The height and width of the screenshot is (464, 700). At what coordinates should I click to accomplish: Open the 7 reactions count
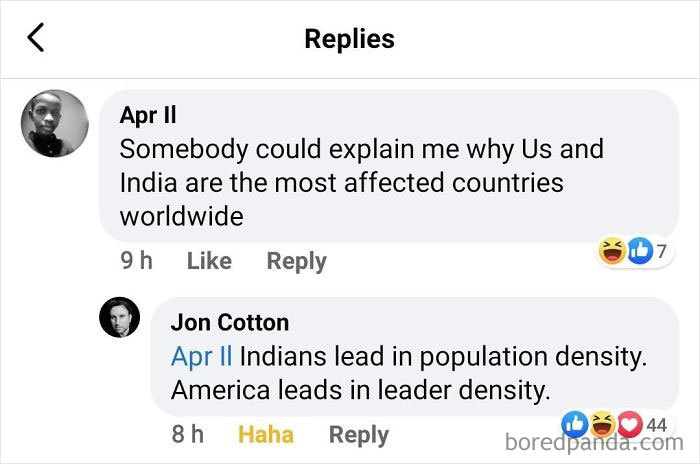(662, 251)
